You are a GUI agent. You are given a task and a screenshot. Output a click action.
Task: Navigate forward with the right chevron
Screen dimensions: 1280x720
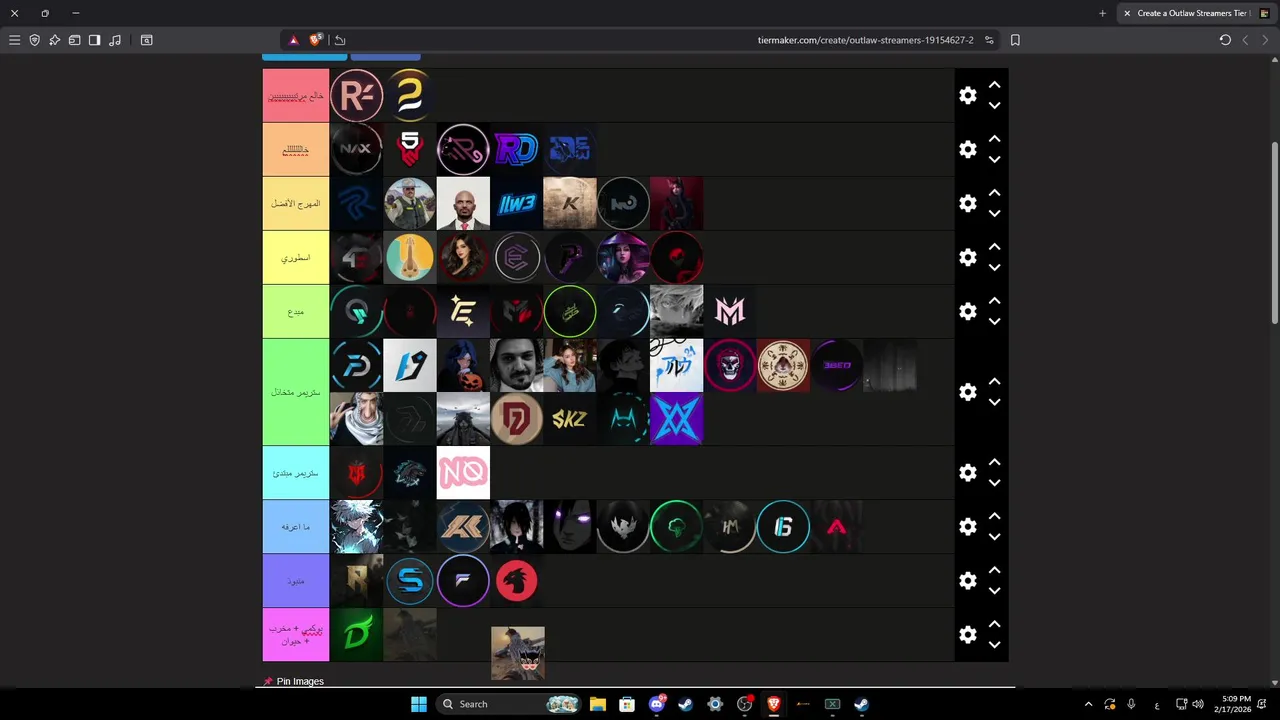pos(1265,40)
